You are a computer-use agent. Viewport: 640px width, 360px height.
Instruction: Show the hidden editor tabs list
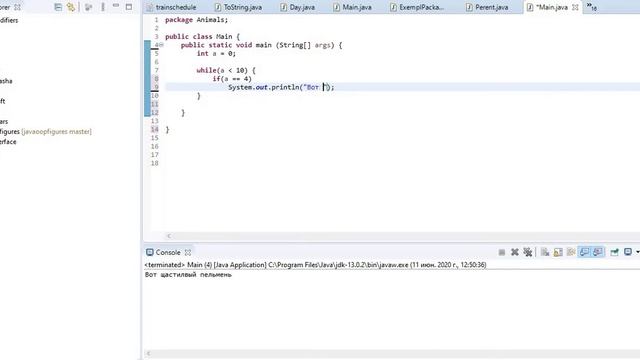click(x=591, y=7)
